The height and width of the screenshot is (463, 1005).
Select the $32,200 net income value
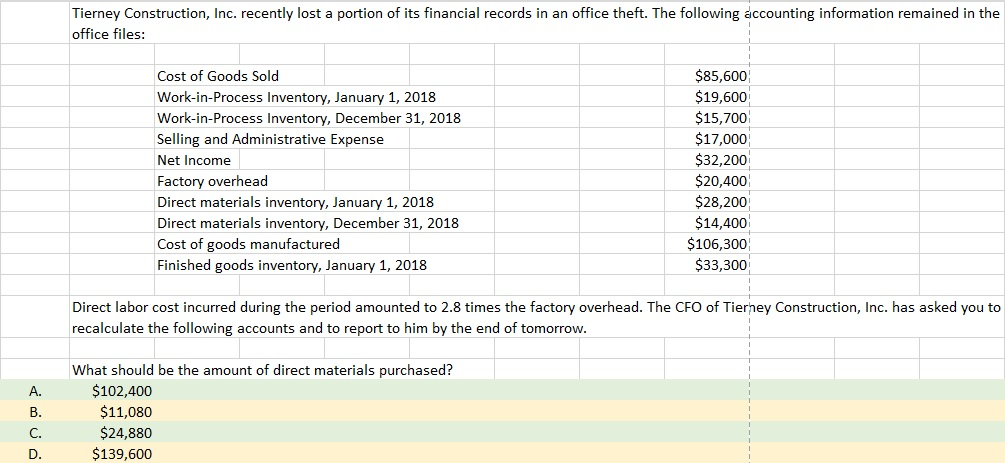click(x=720, y=160)
